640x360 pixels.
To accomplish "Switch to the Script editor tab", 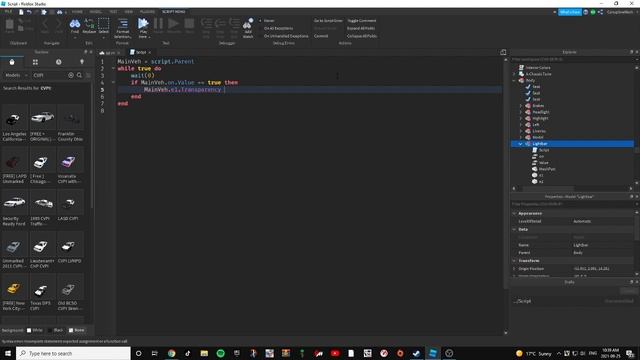I will click(x=141, y=52).
